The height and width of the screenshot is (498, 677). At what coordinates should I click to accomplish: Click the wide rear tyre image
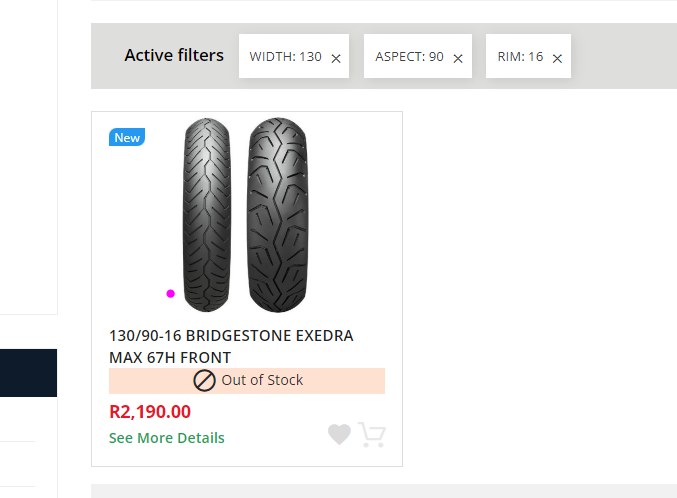tap(277, 215)
